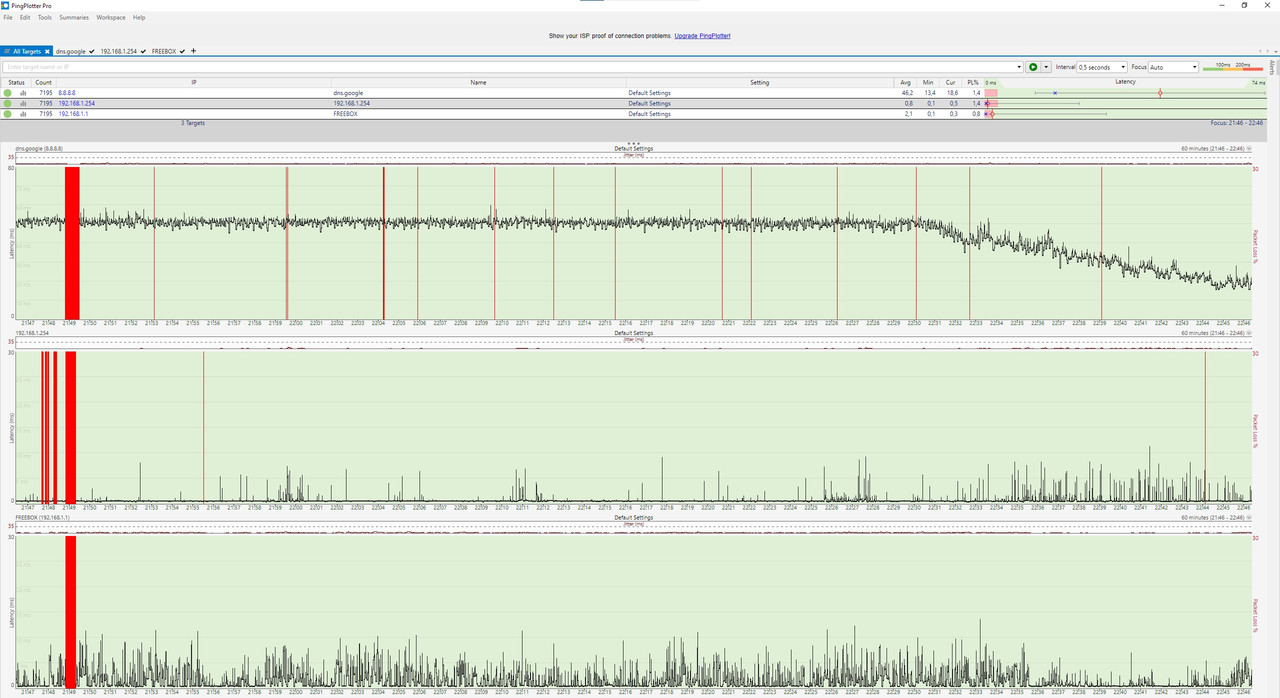Sort by the Avg column header
The height and width of the screenshot is (698, 1280).
tap(906, 82)
